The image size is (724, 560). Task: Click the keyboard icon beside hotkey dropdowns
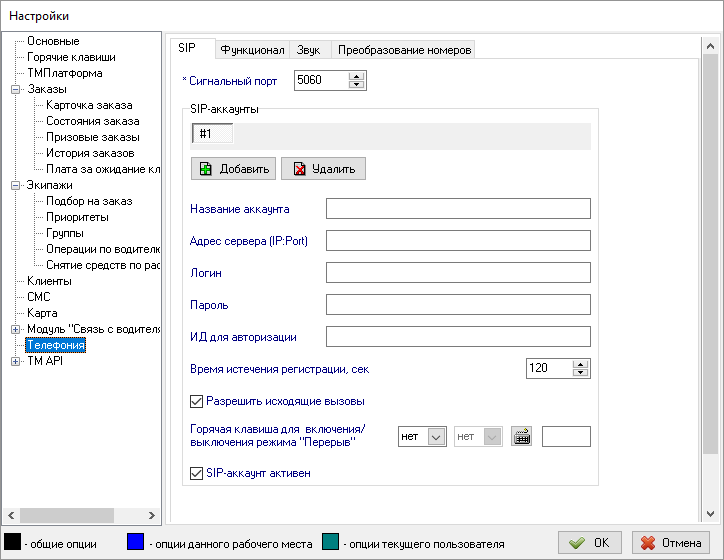coord(520,437)
